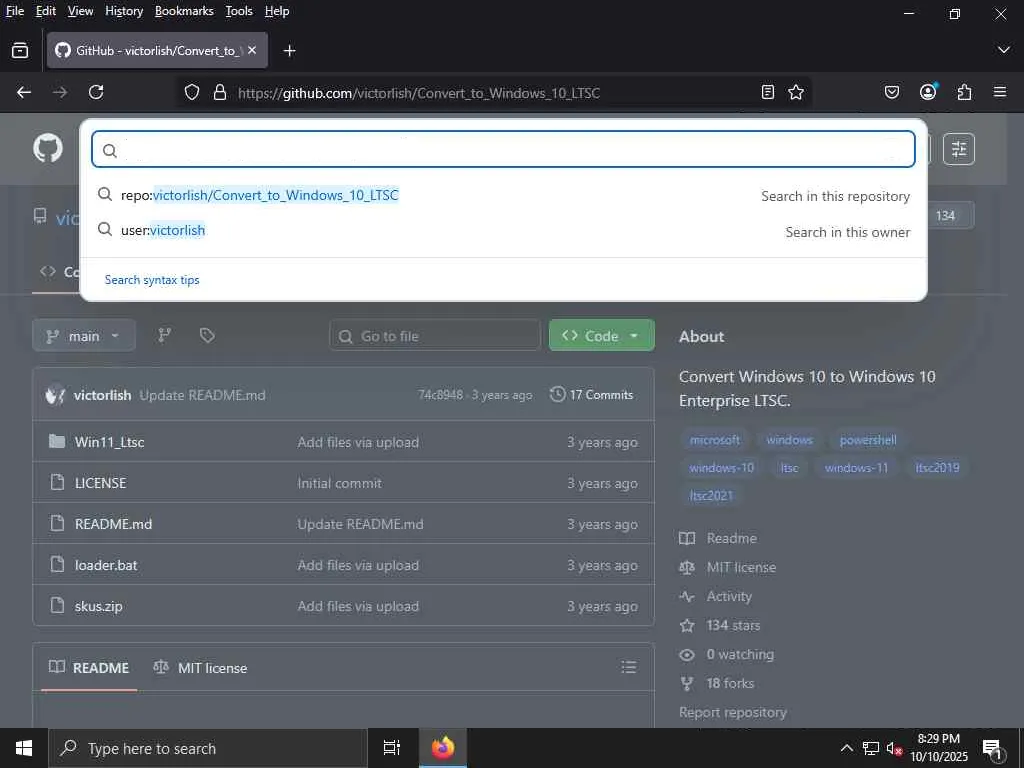Click victorlish avatar in commit row
The image size is (1024, 768).
tap(56, 395)
